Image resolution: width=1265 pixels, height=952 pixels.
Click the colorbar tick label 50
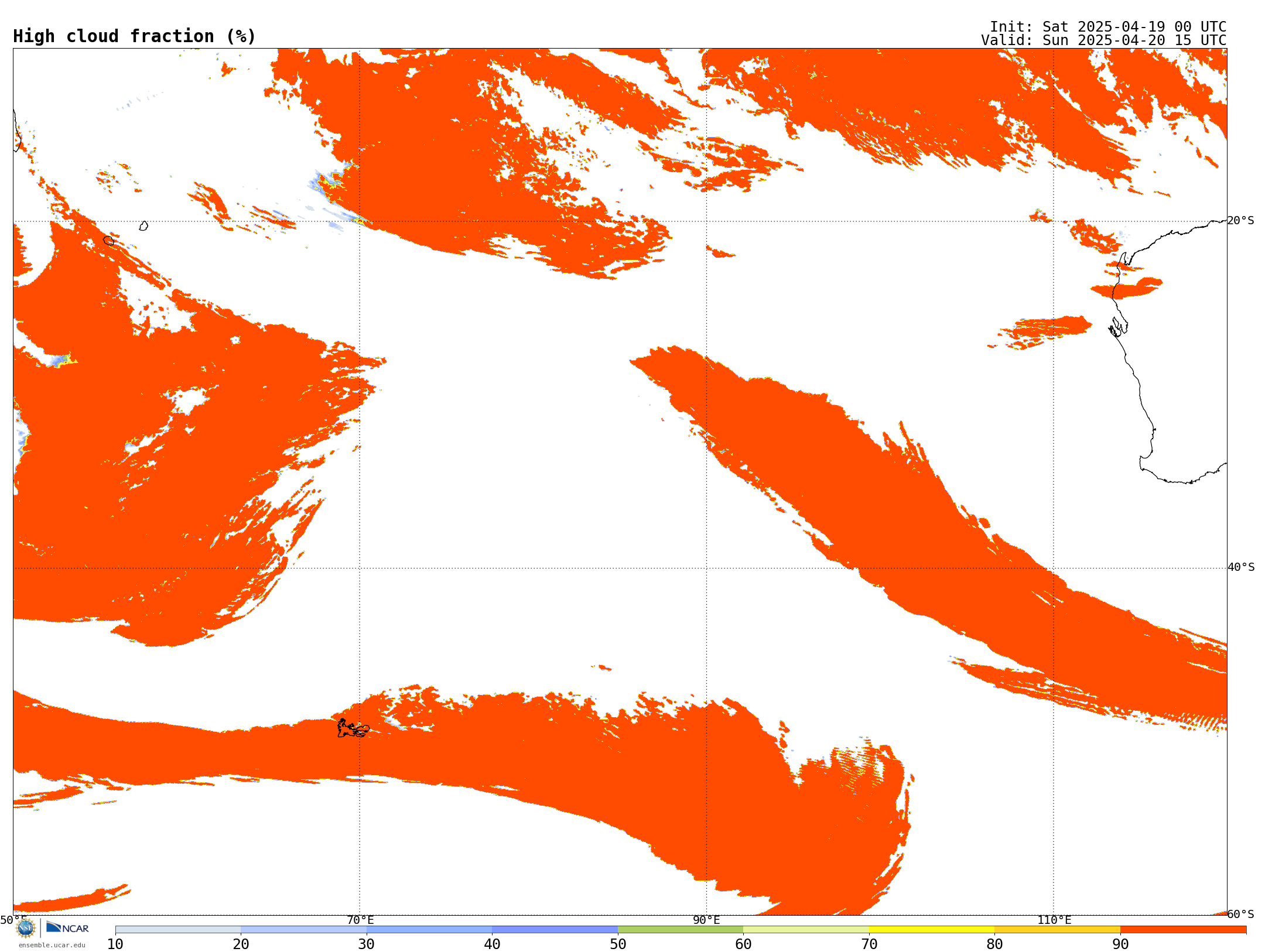pos(618,944)
